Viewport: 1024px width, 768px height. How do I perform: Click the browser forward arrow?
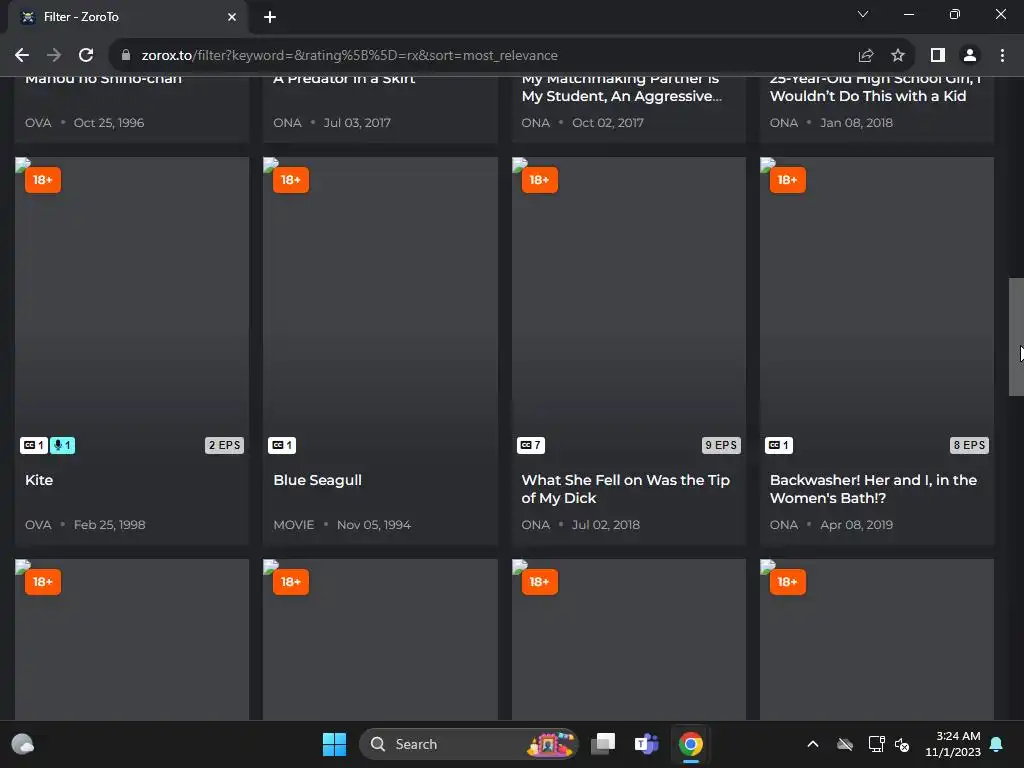(x=54, y=56)
